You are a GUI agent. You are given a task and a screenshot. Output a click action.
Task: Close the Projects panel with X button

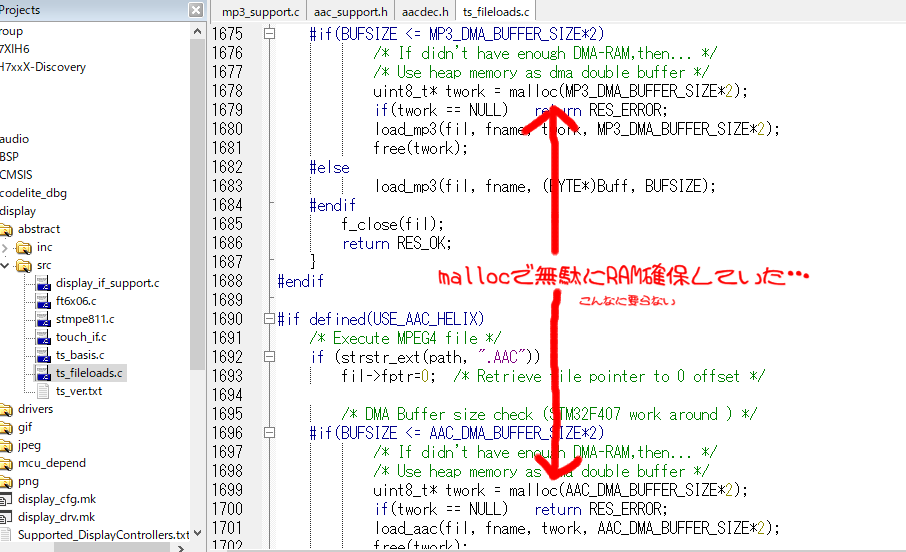[x=196, y=10]
